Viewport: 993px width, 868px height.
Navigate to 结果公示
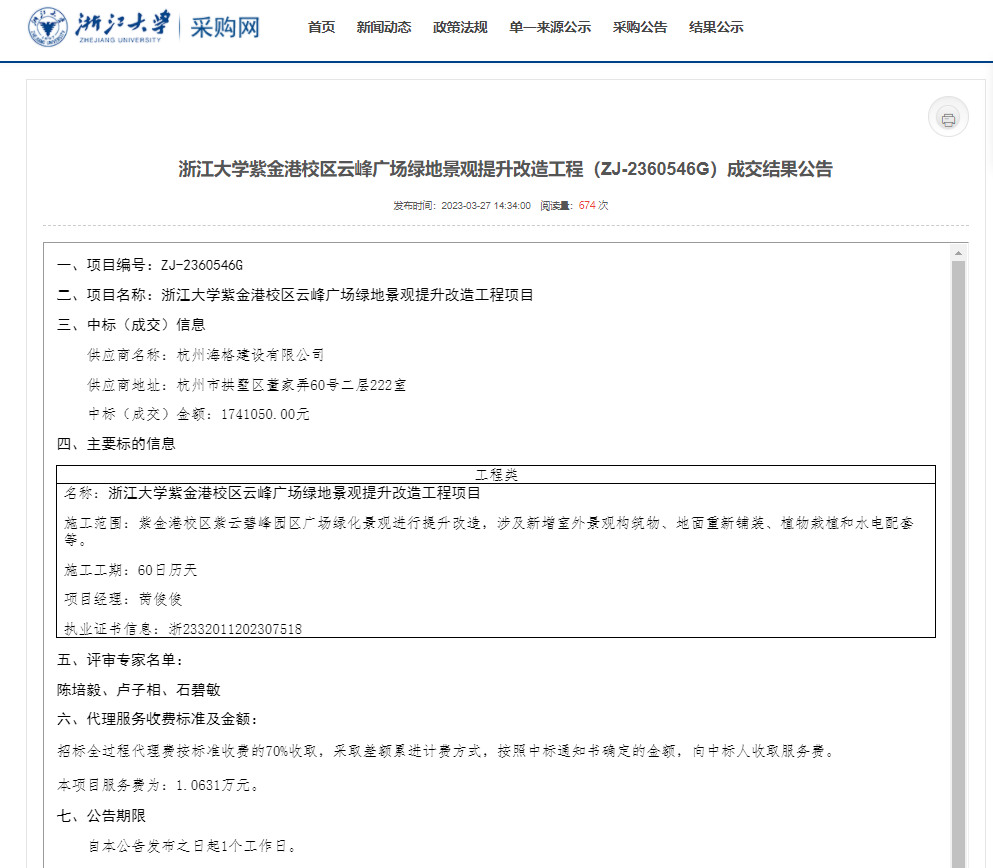(716, 27)
